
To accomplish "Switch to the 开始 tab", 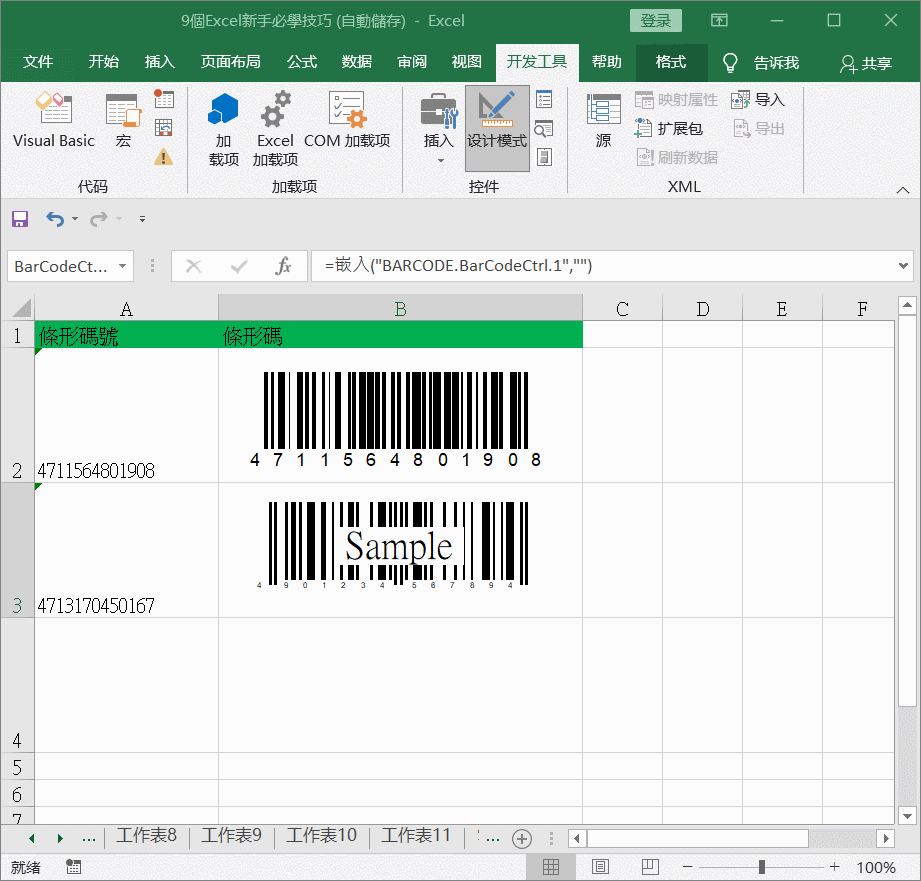I will (104, 62).
